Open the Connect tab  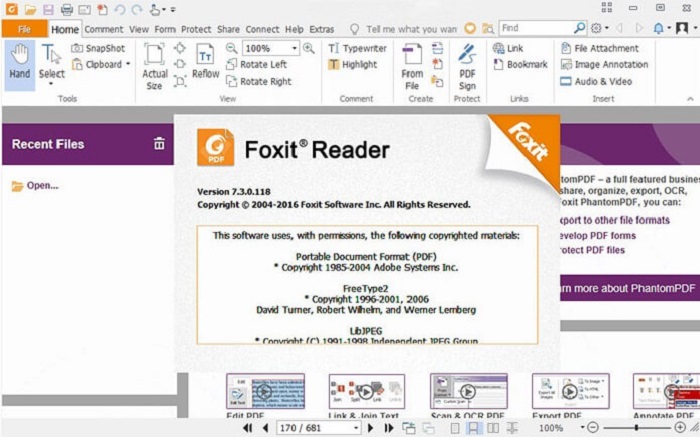262,29
